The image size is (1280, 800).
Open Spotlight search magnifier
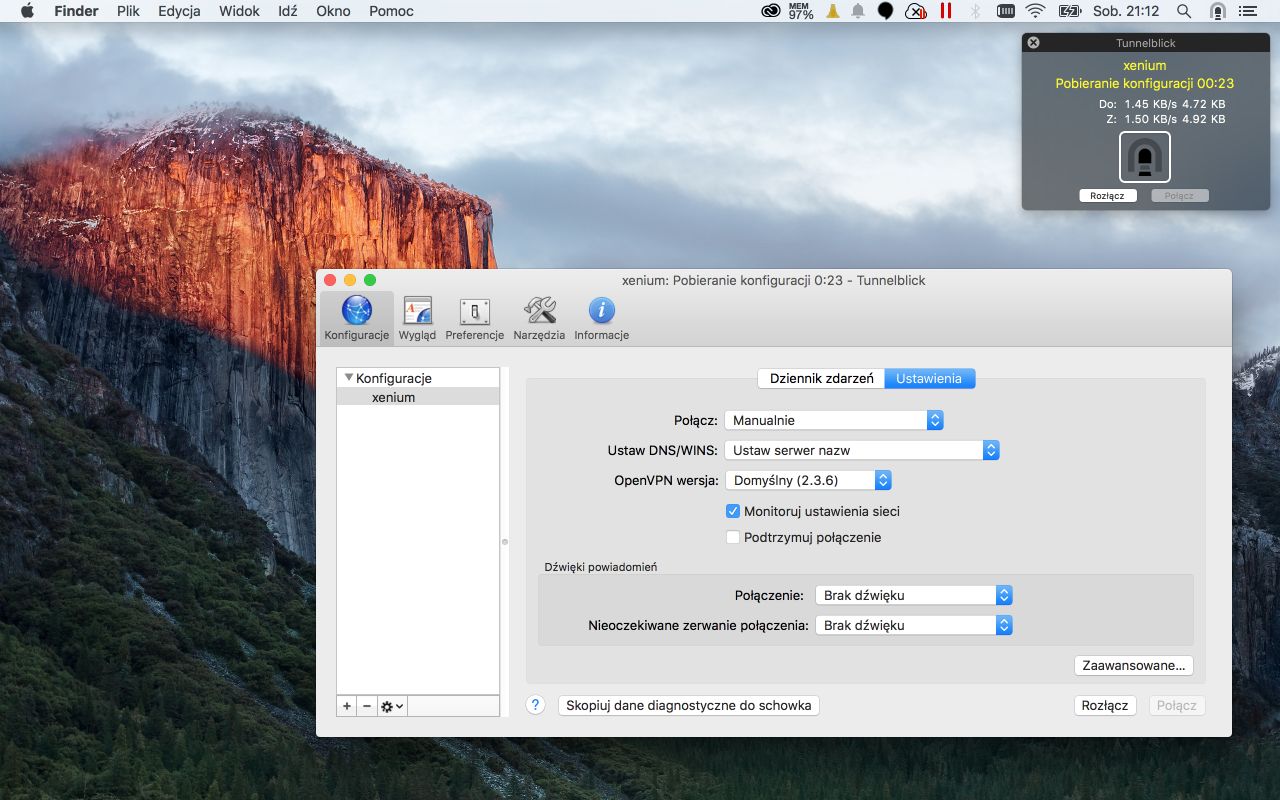1184,11
